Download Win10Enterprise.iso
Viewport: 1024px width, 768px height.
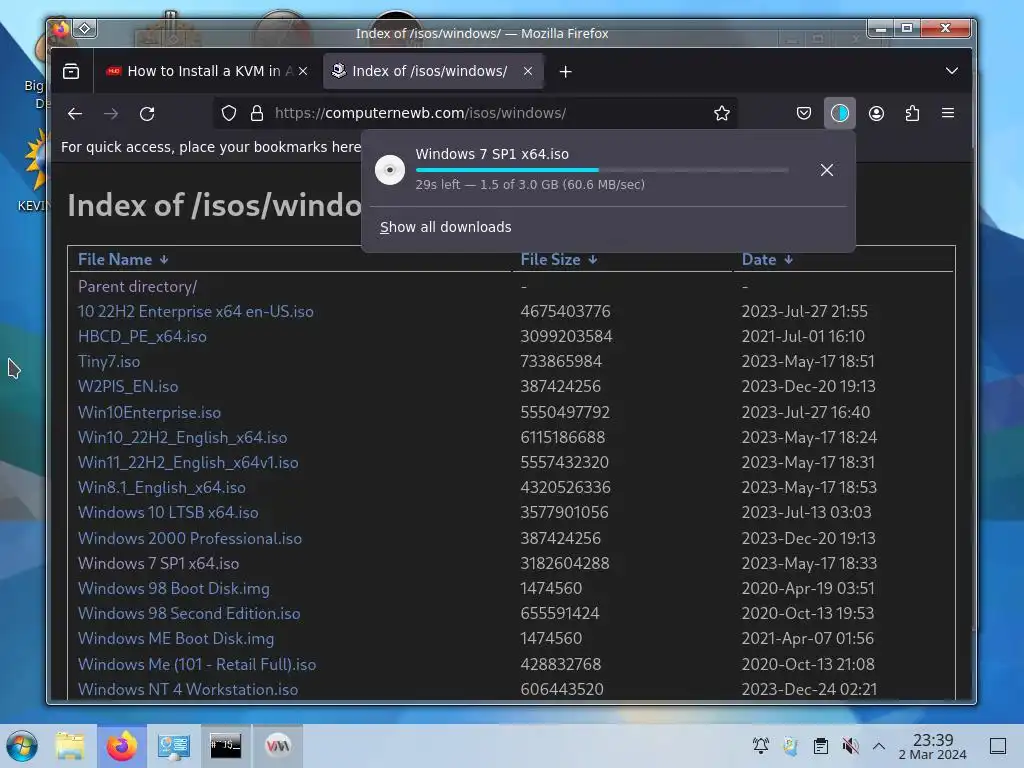149,413
